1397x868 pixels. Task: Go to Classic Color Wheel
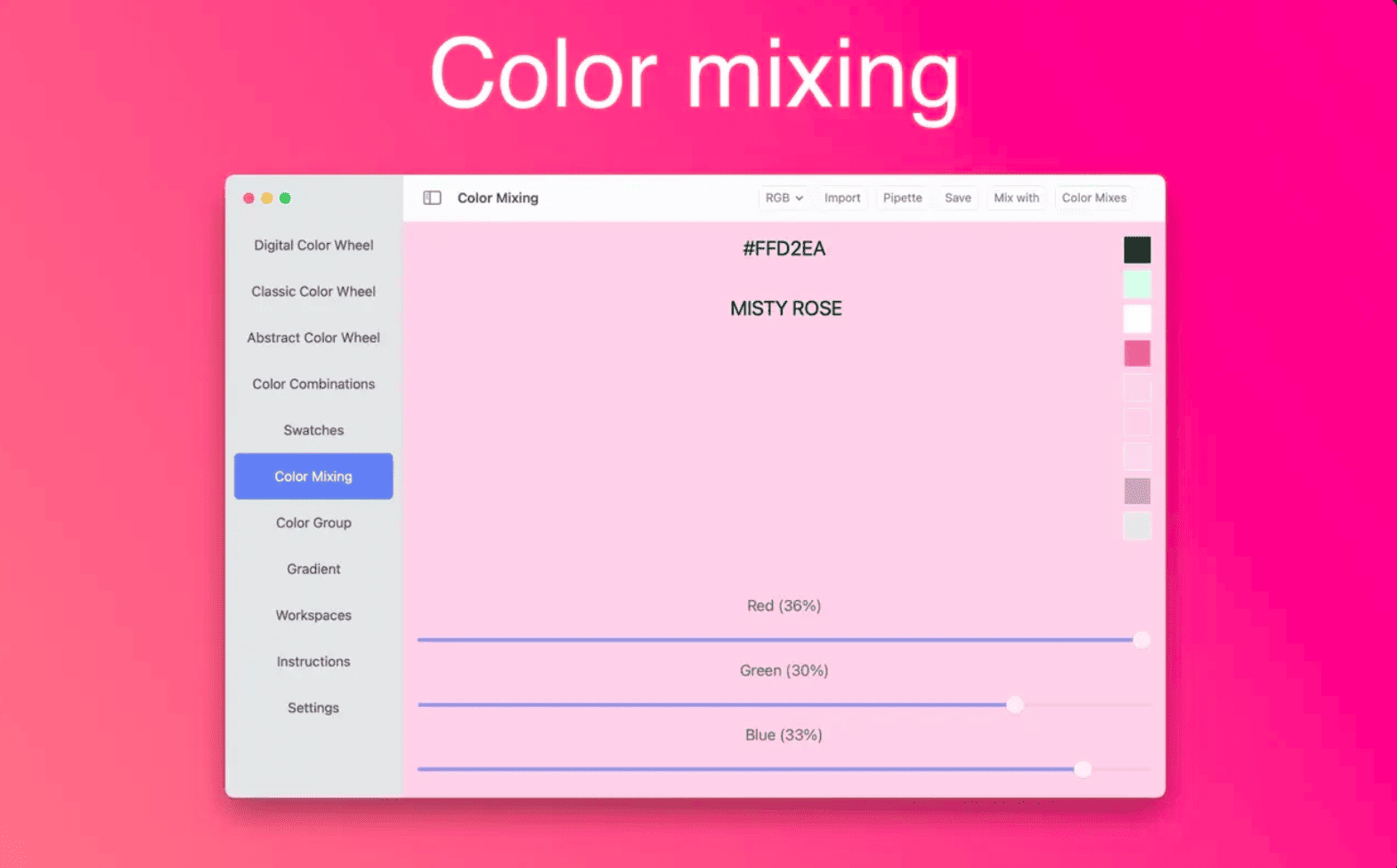(313, 291)
